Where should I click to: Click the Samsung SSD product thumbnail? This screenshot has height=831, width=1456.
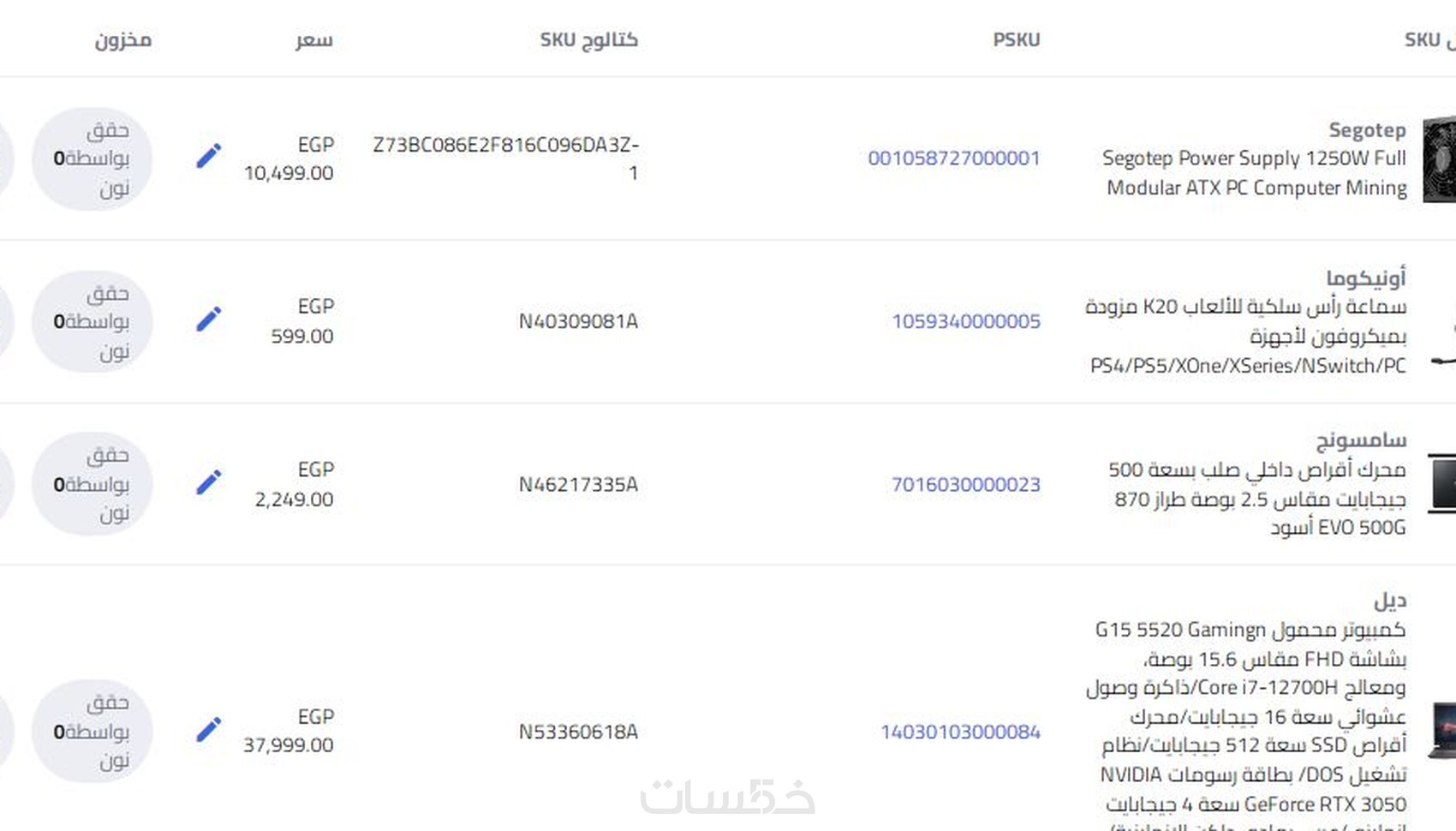click(x=1442, y=484)
